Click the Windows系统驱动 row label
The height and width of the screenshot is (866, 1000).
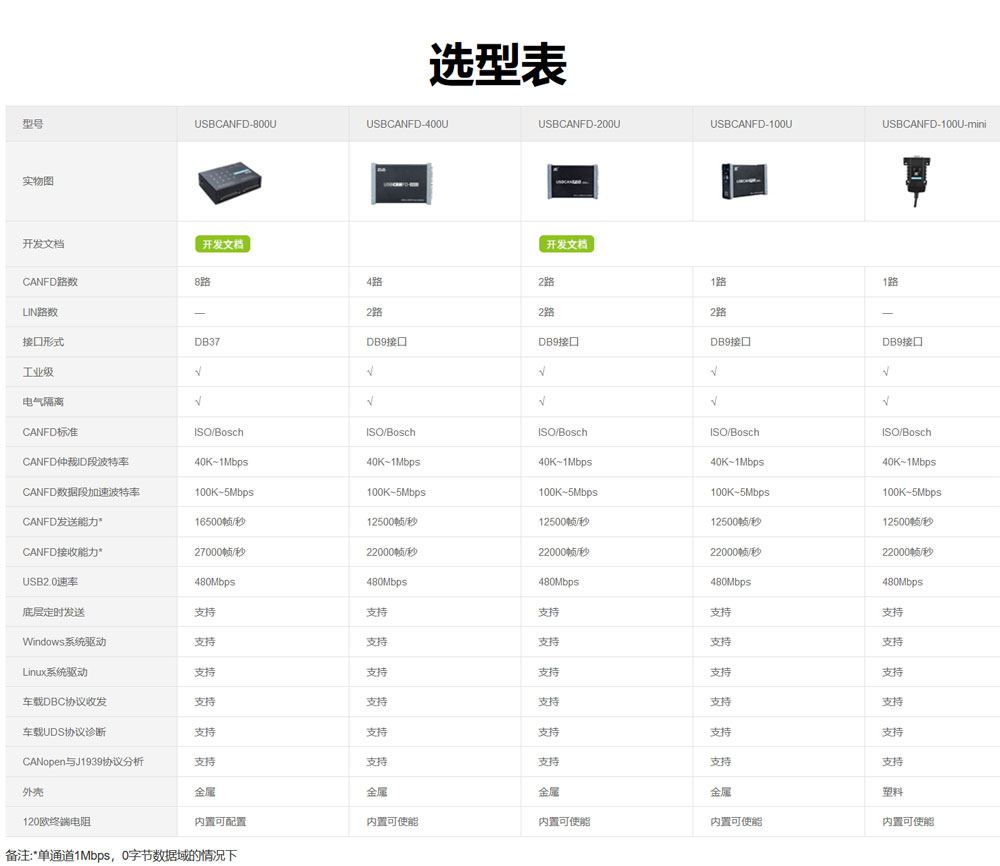pos(64,642)
